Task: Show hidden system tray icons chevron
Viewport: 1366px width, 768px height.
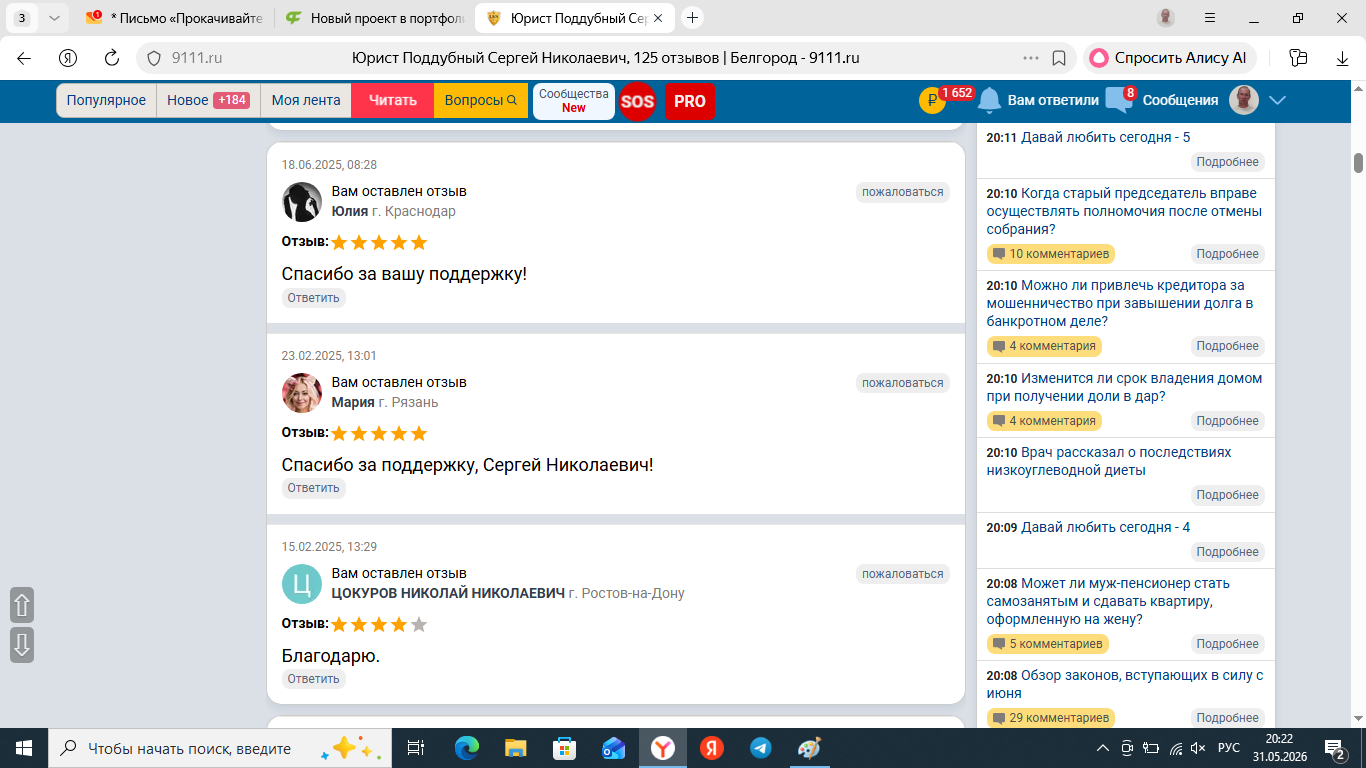Action: tap(1103, 748)
